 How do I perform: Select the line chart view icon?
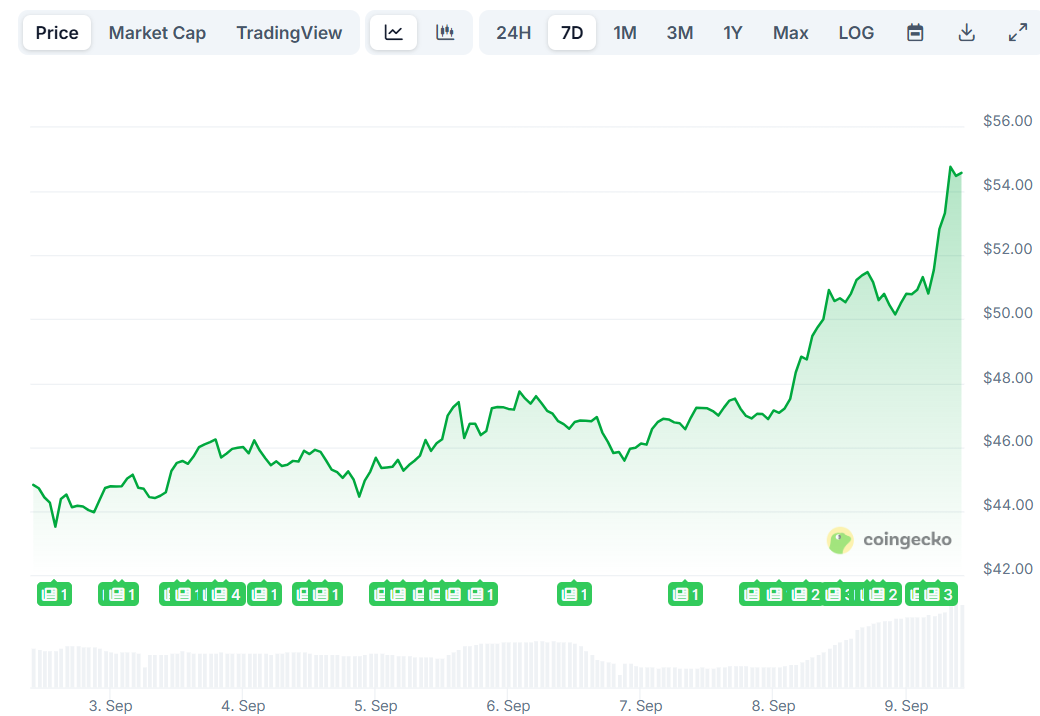(x=393, y=32)
